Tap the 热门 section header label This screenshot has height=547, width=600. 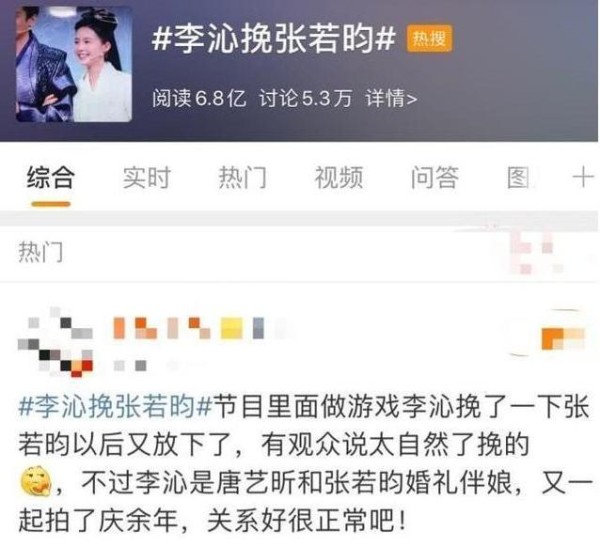41,252
